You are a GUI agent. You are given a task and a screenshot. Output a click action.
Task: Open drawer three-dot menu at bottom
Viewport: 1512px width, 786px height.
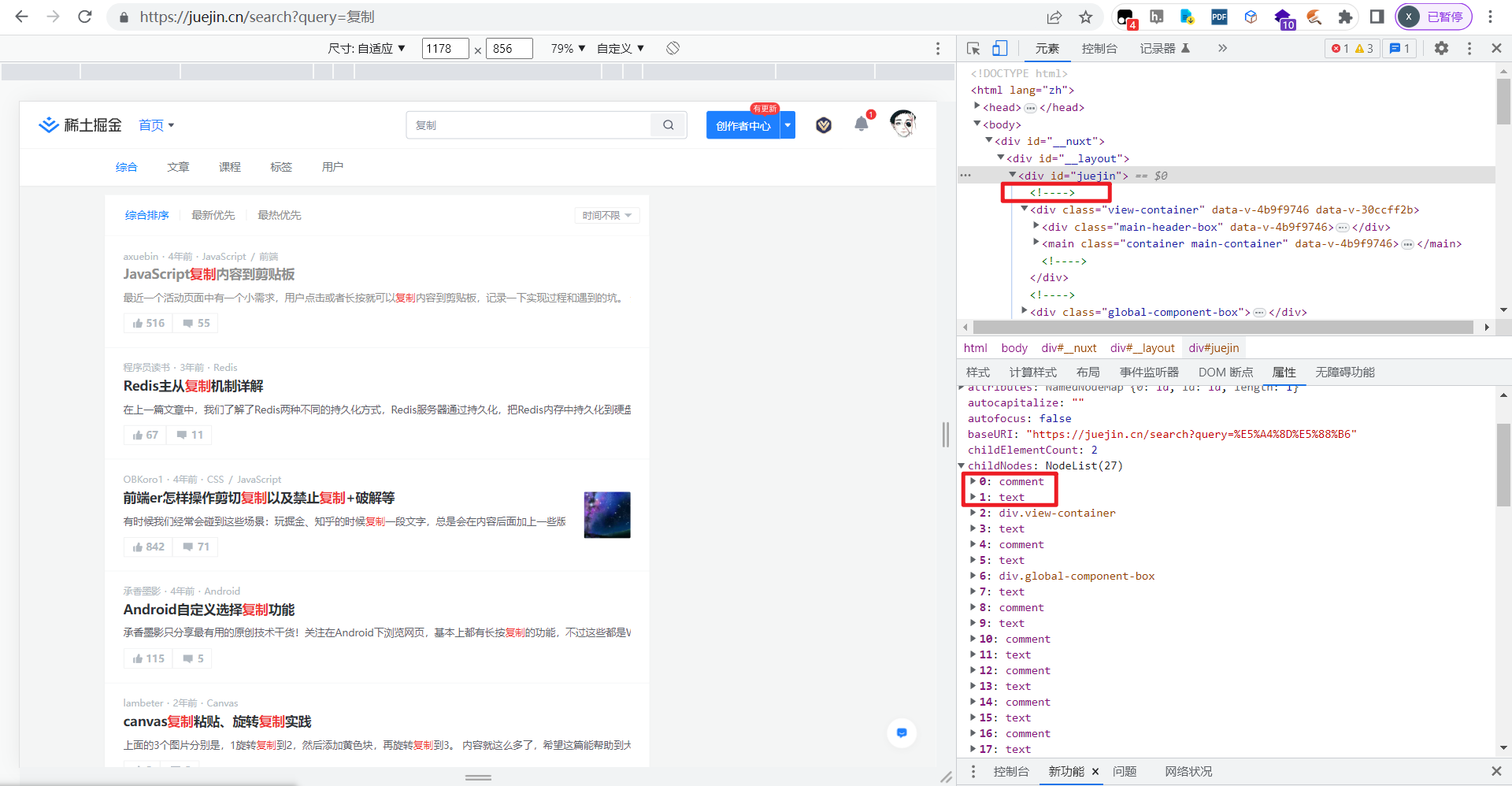(x=973, y=771)
